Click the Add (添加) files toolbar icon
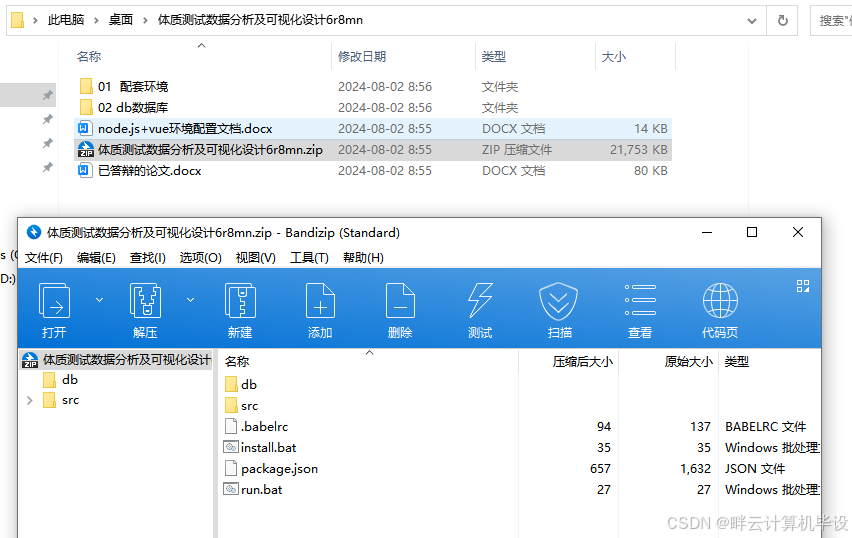This screenshot has height=538, width=852. [x=320, y=300]
